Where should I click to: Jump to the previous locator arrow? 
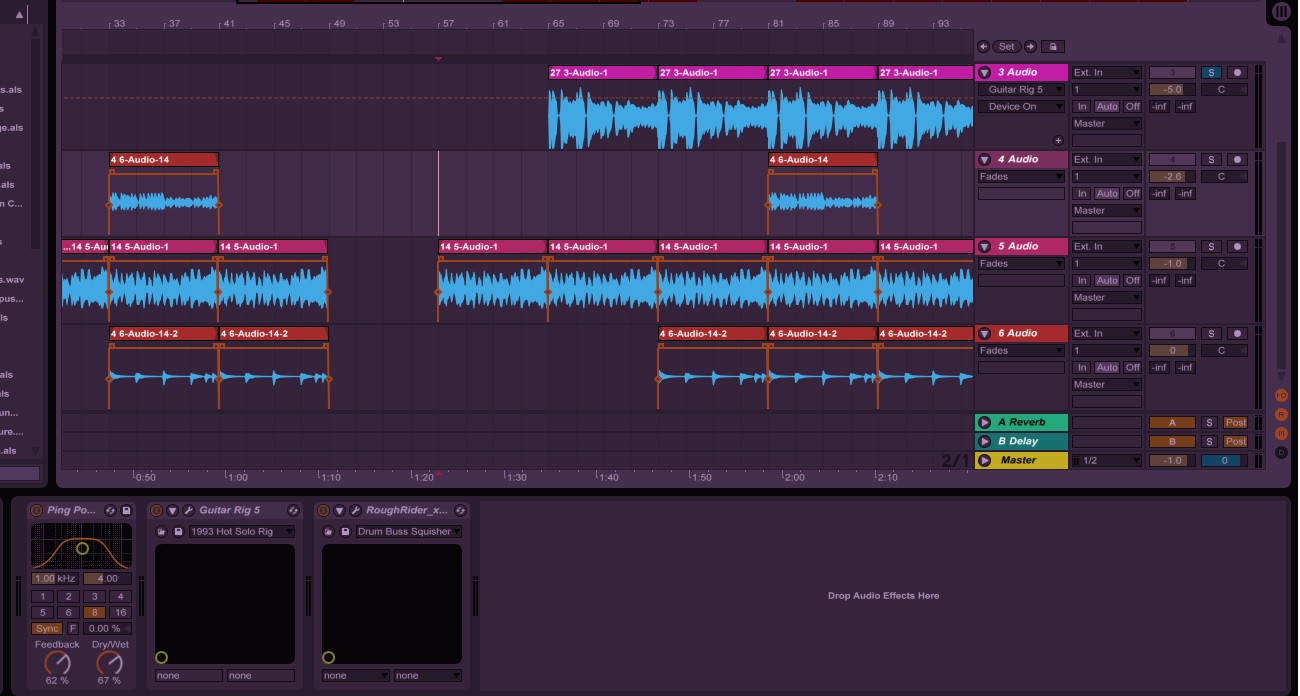[x=983, y=47]
